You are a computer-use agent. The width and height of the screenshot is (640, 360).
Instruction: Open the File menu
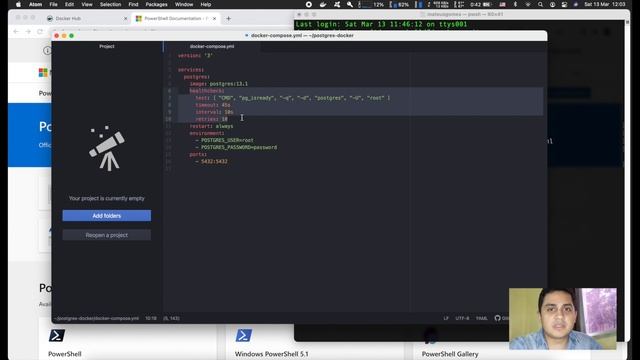pos(53,4)
